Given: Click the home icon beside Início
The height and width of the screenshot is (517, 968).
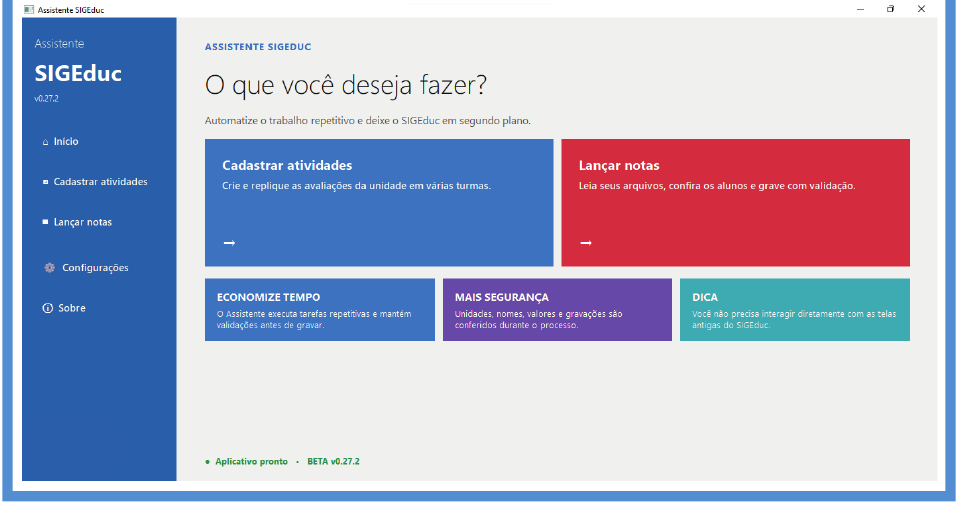Looking at the screenshot, I should click(45, 142).
